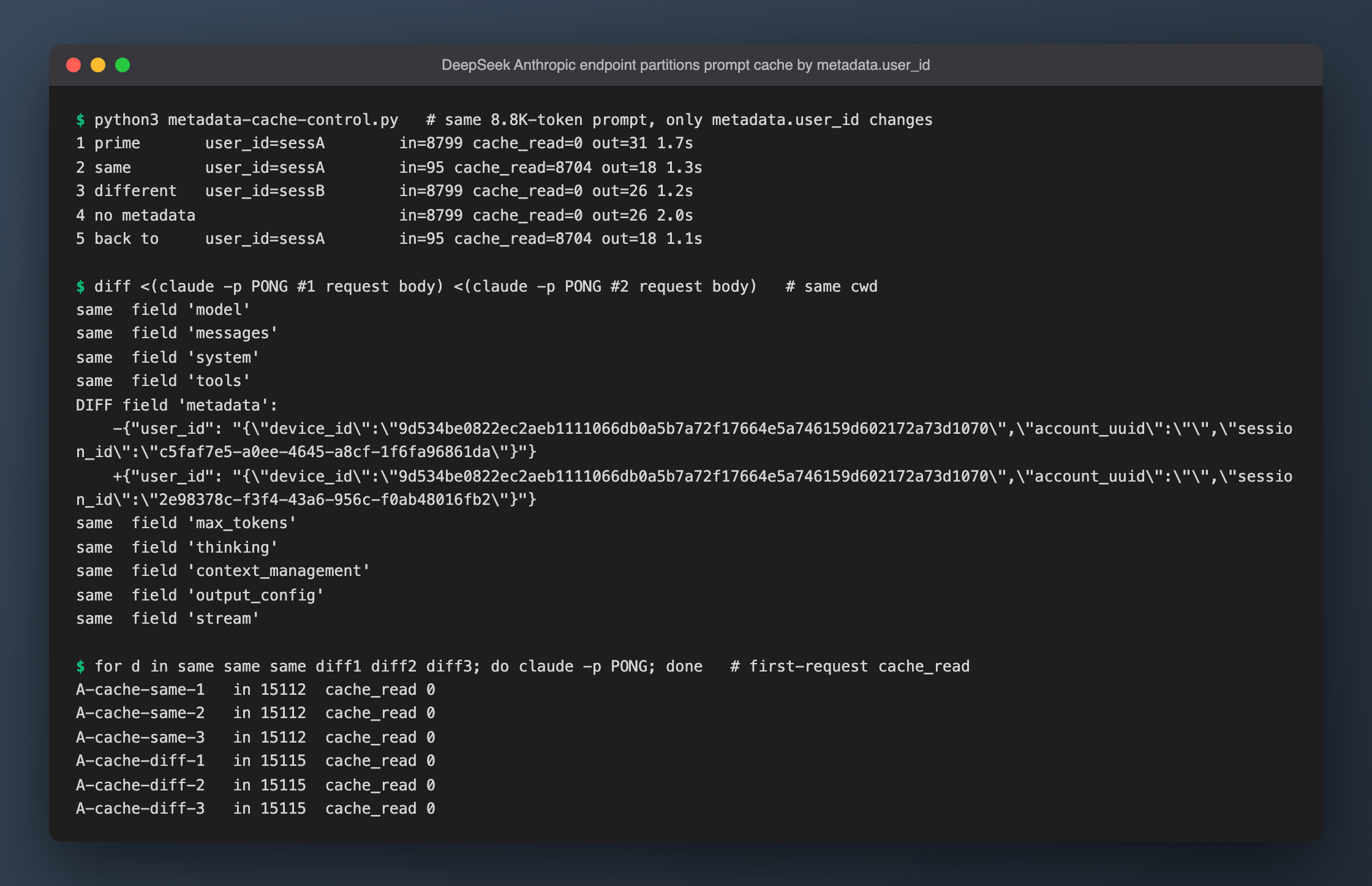Click the terminal window title text
The height and width of the screenshot is (886, 1372).
click(685, 65)
